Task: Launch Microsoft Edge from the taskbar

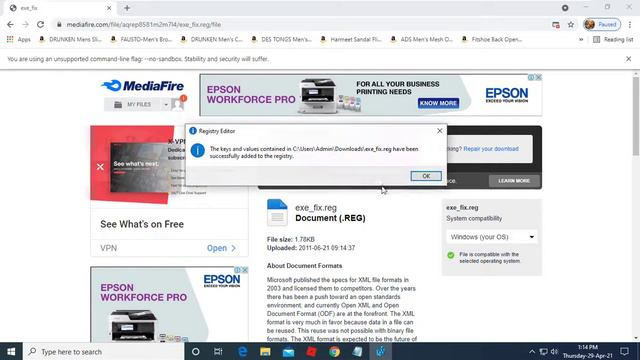Action: (x=242, y=351)
